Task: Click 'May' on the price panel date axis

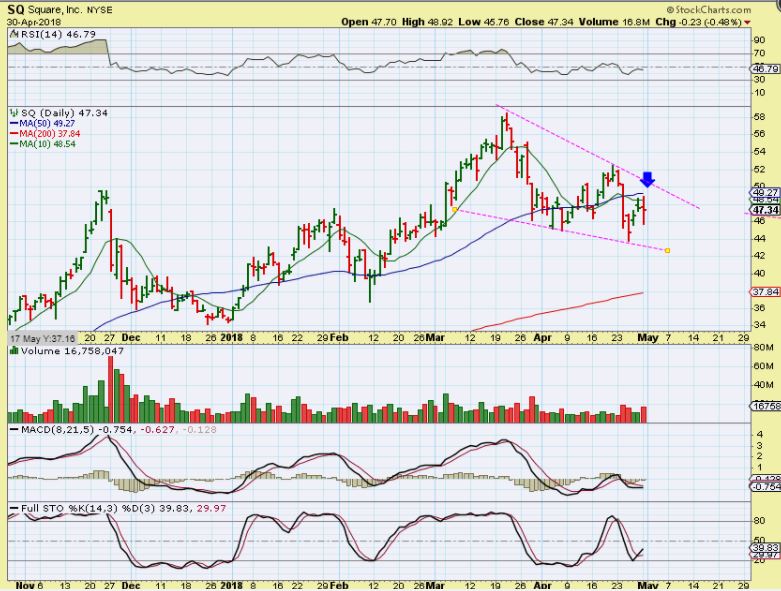Action: [x=648, y=338]
